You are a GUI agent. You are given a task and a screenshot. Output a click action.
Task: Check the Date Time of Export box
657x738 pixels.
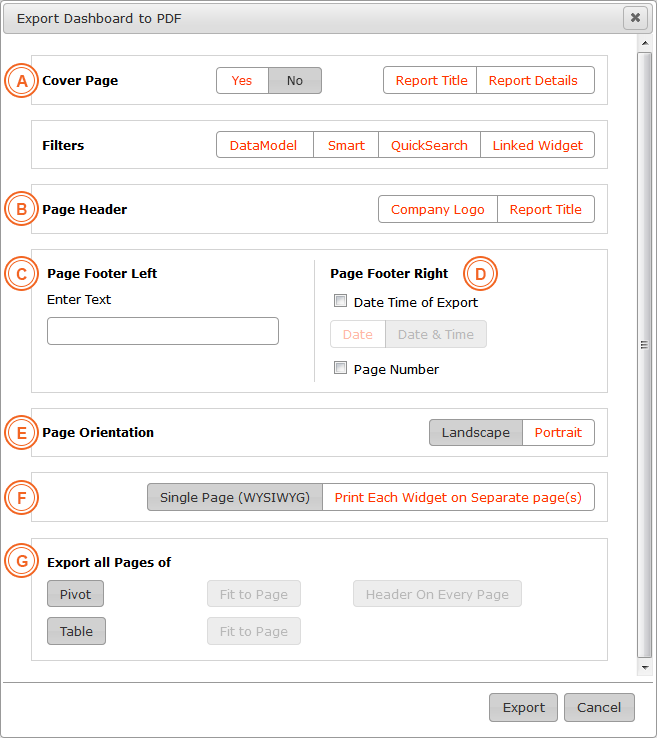[341, 301]
